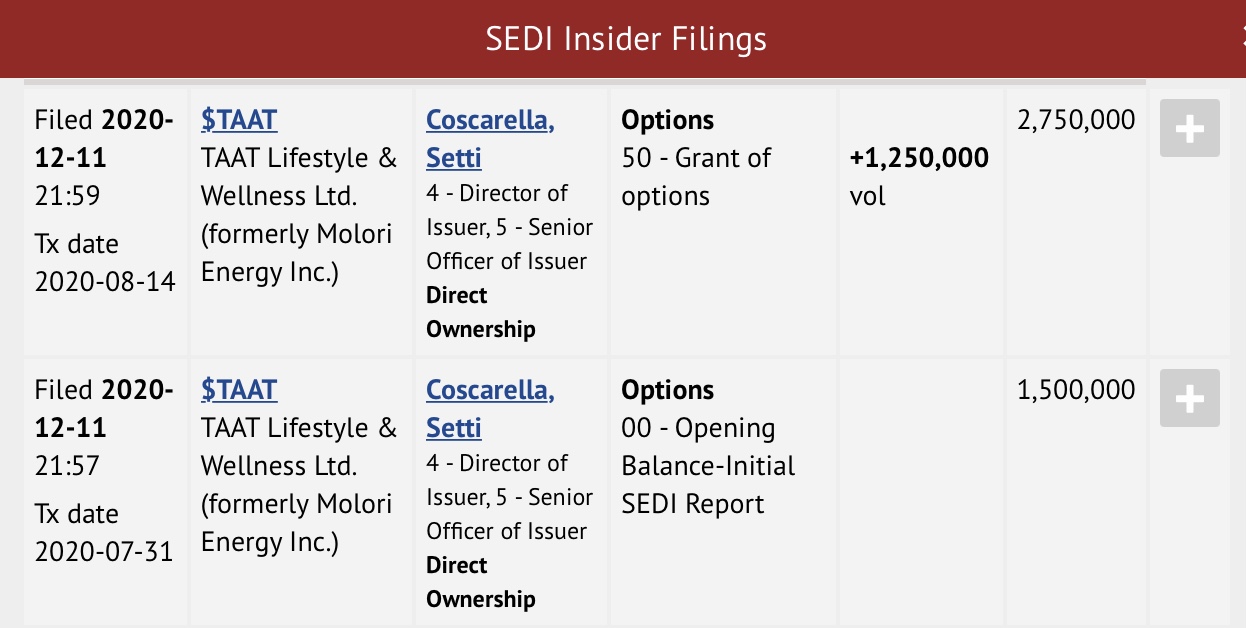Click TAAT Lifestyle company name in first row
The width and height of the screenshot is (1246, 628).
(298, 215)
